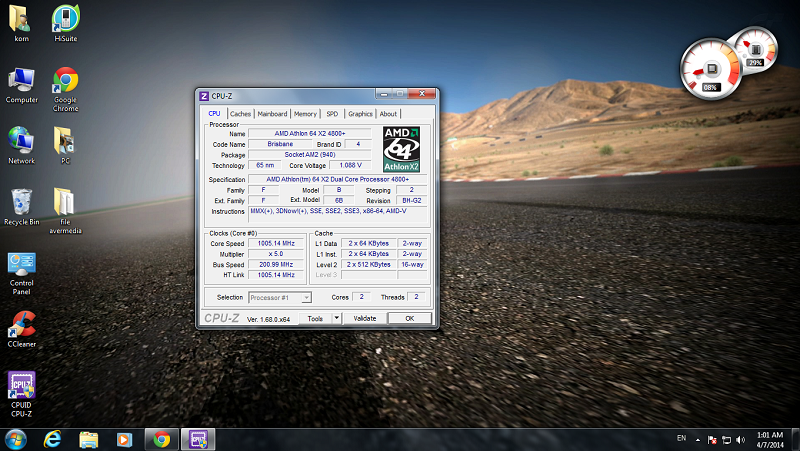Click the AMD Athlon 64 X2 logo
Screen dimensions: 800x451
402,149
